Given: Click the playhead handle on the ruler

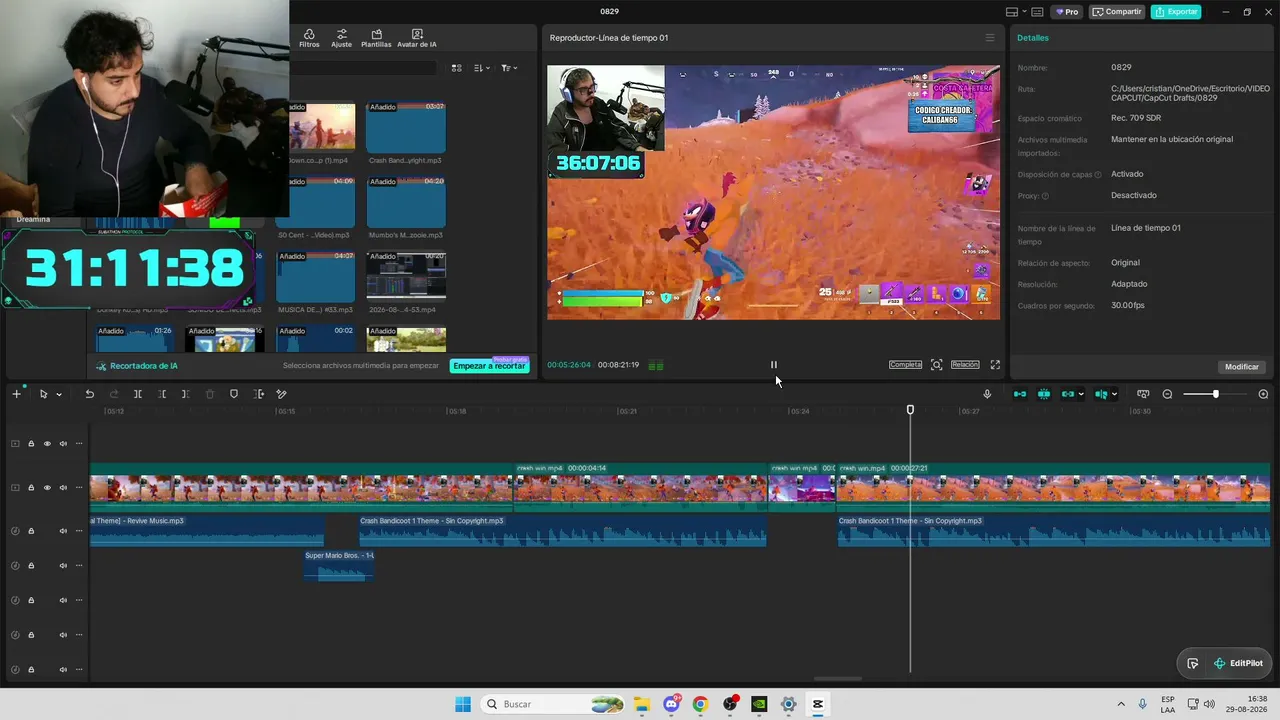Looking at the screenshot, I should click(x=910, y=410).
